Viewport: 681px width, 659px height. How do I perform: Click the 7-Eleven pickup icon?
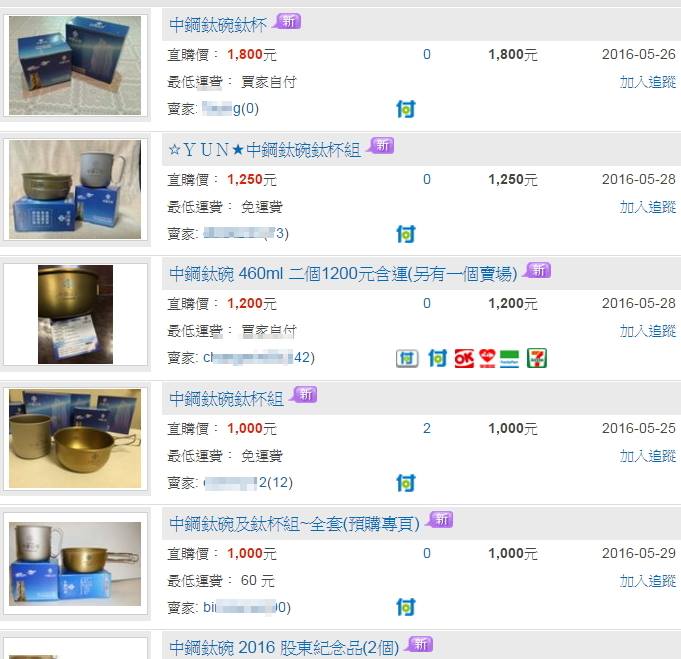pyautogui.click(x=536, y=358)
